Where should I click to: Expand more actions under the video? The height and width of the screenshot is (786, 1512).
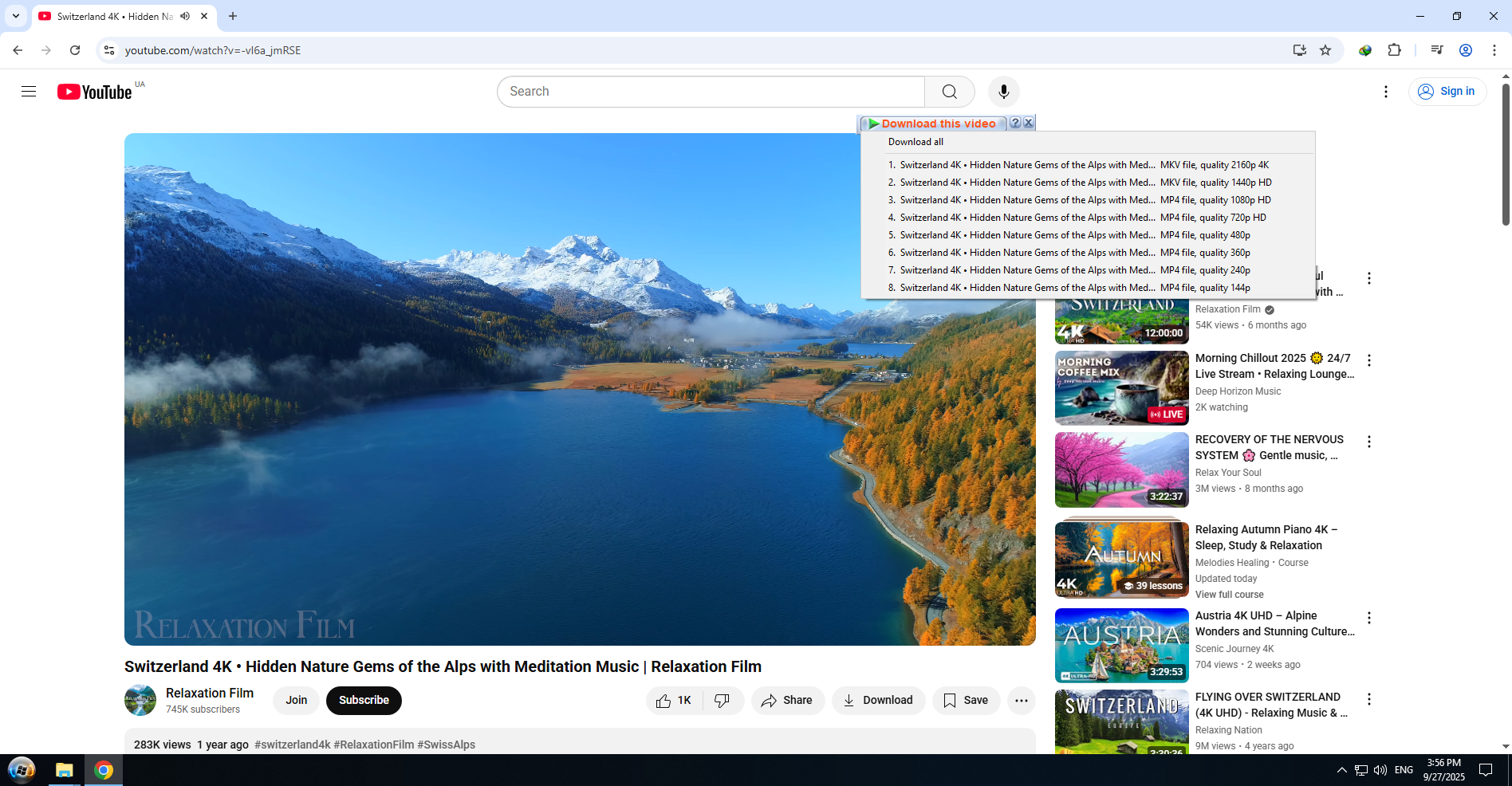coord(1021,701)
